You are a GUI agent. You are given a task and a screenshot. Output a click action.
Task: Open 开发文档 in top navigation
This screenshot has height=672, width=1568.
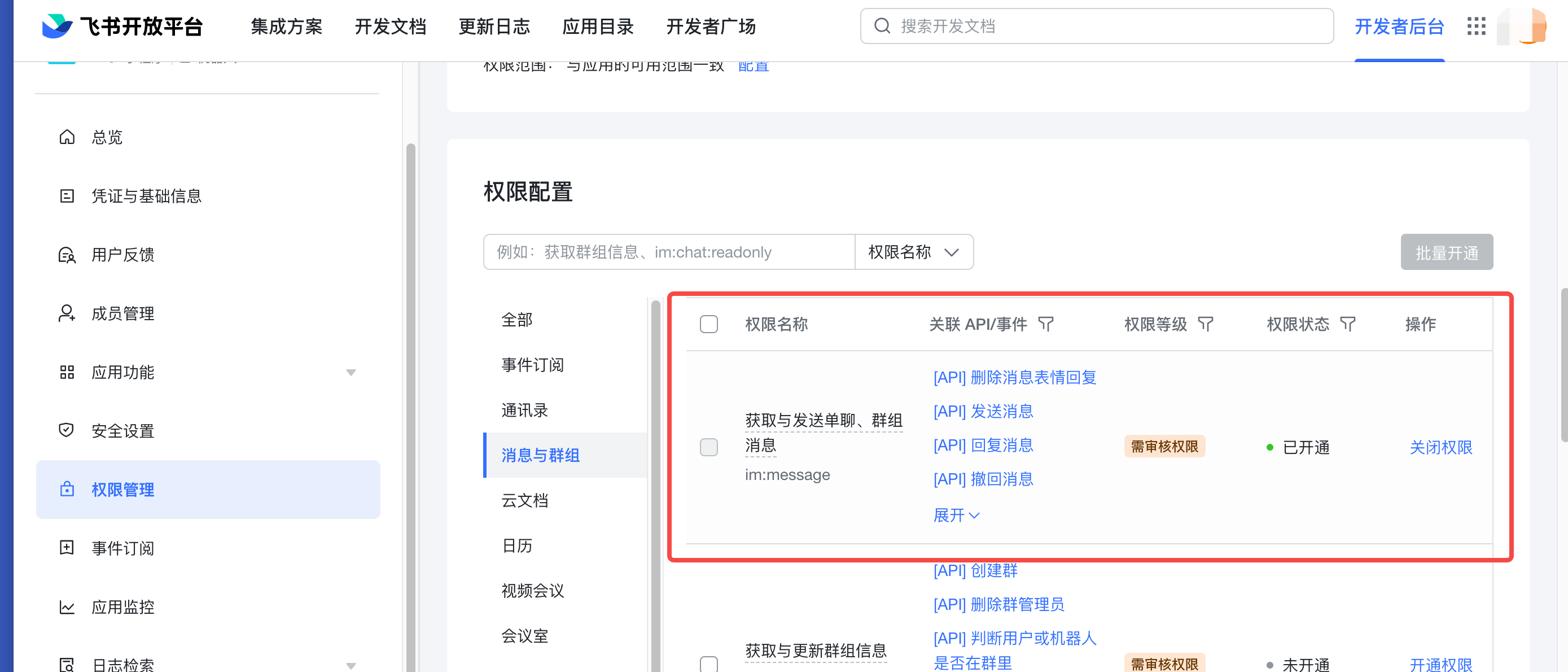tap(391, 26)
